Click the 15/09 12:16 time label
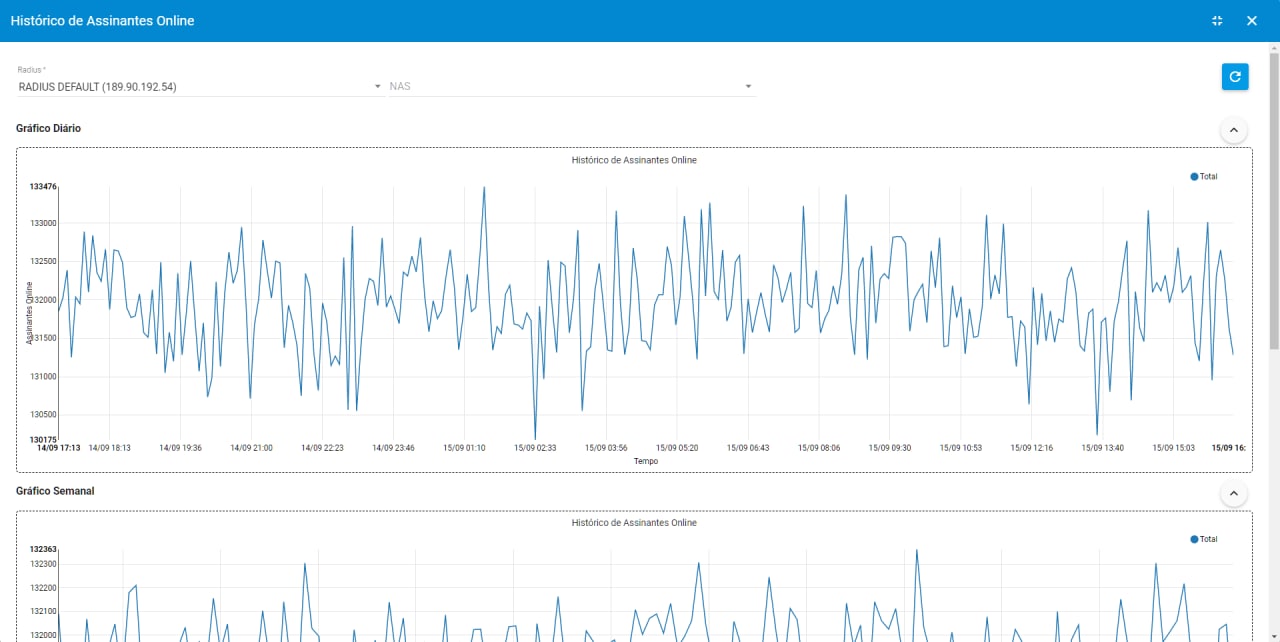The image size is (1280, 642). point(1032,448)
